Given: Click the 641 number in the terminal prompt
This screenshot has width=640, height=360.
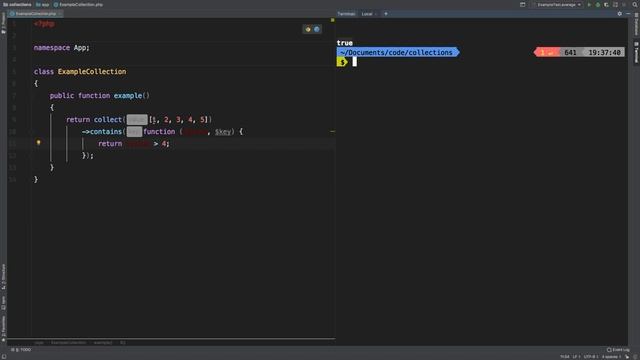Looking at the screenshot, I should click(570, 52).
